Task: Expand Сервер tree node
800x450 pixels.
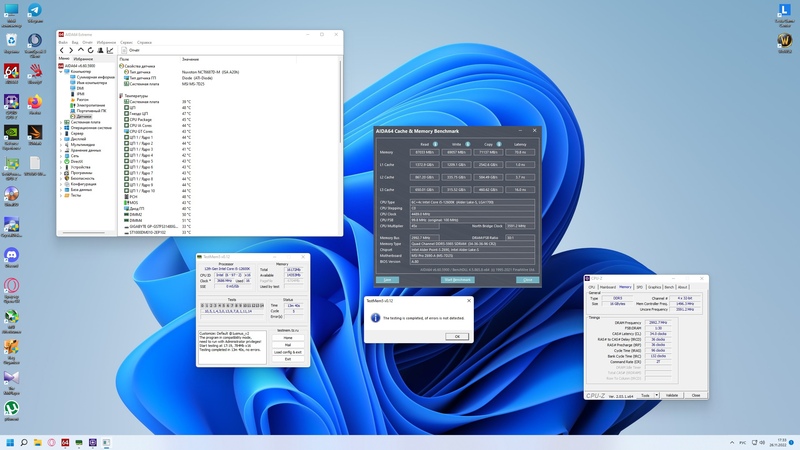Action: coord(61,134)
